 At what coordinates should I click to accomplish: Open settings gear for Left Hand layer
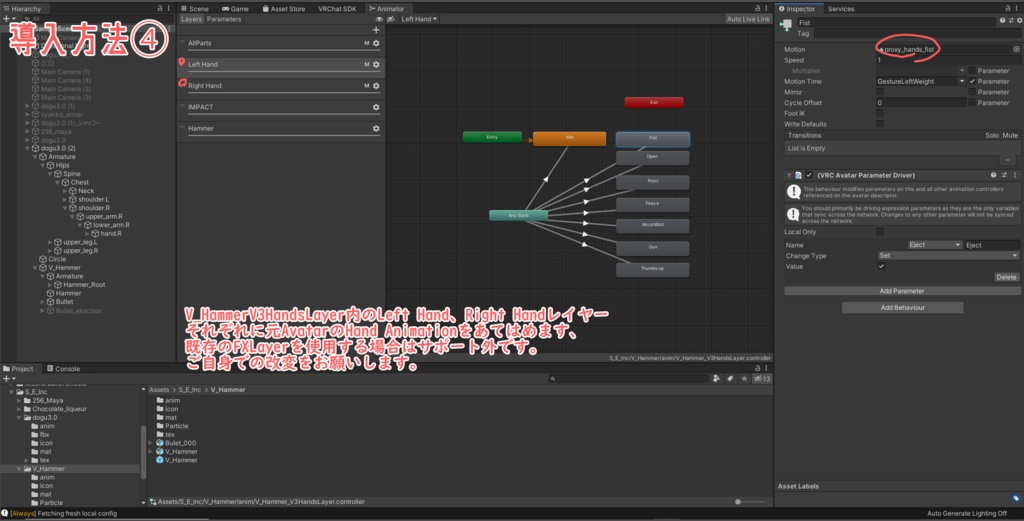(x=376, y=65)
